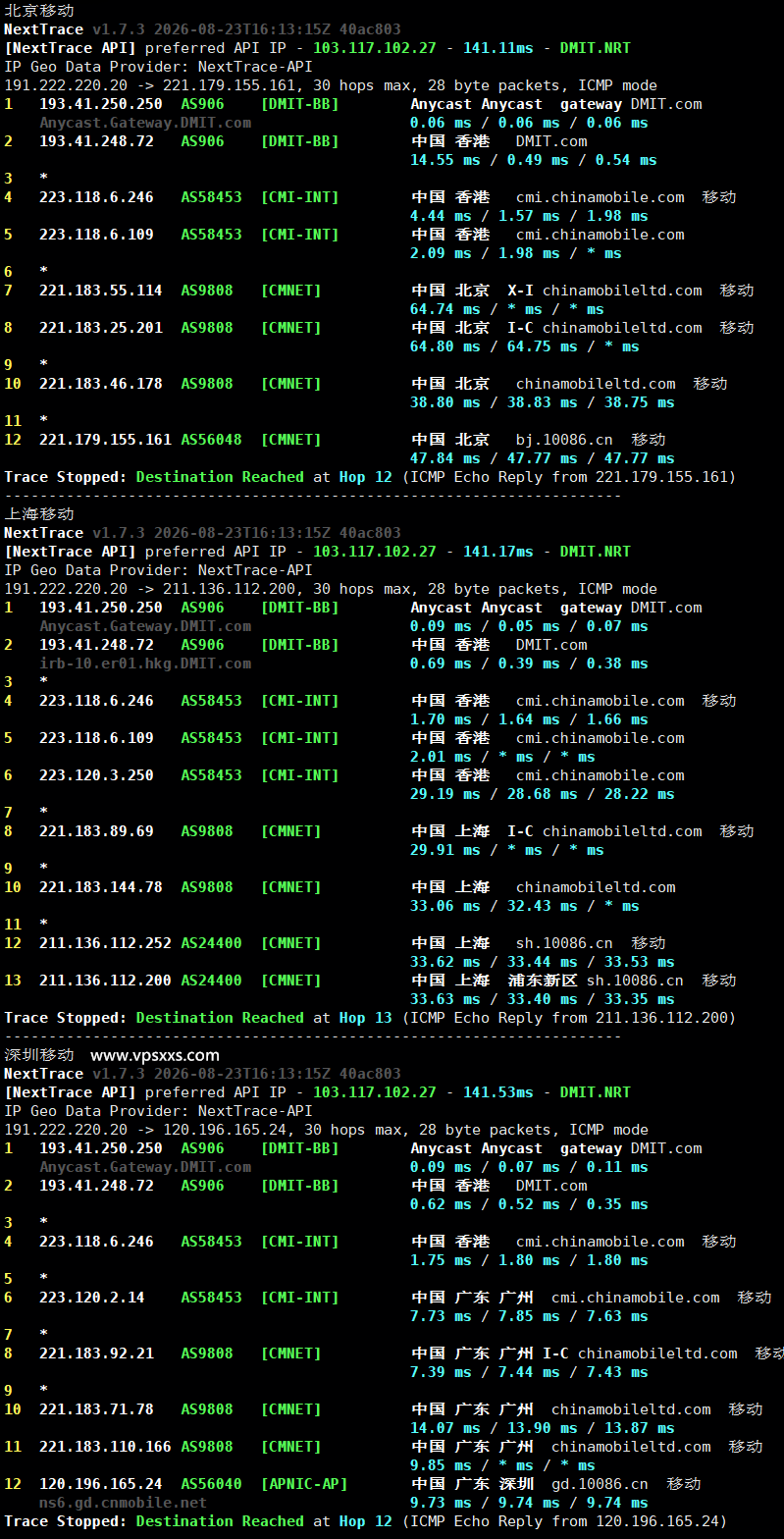
Task: Select hop IP 221.183.89.69
Action: [x=96, y=831]
